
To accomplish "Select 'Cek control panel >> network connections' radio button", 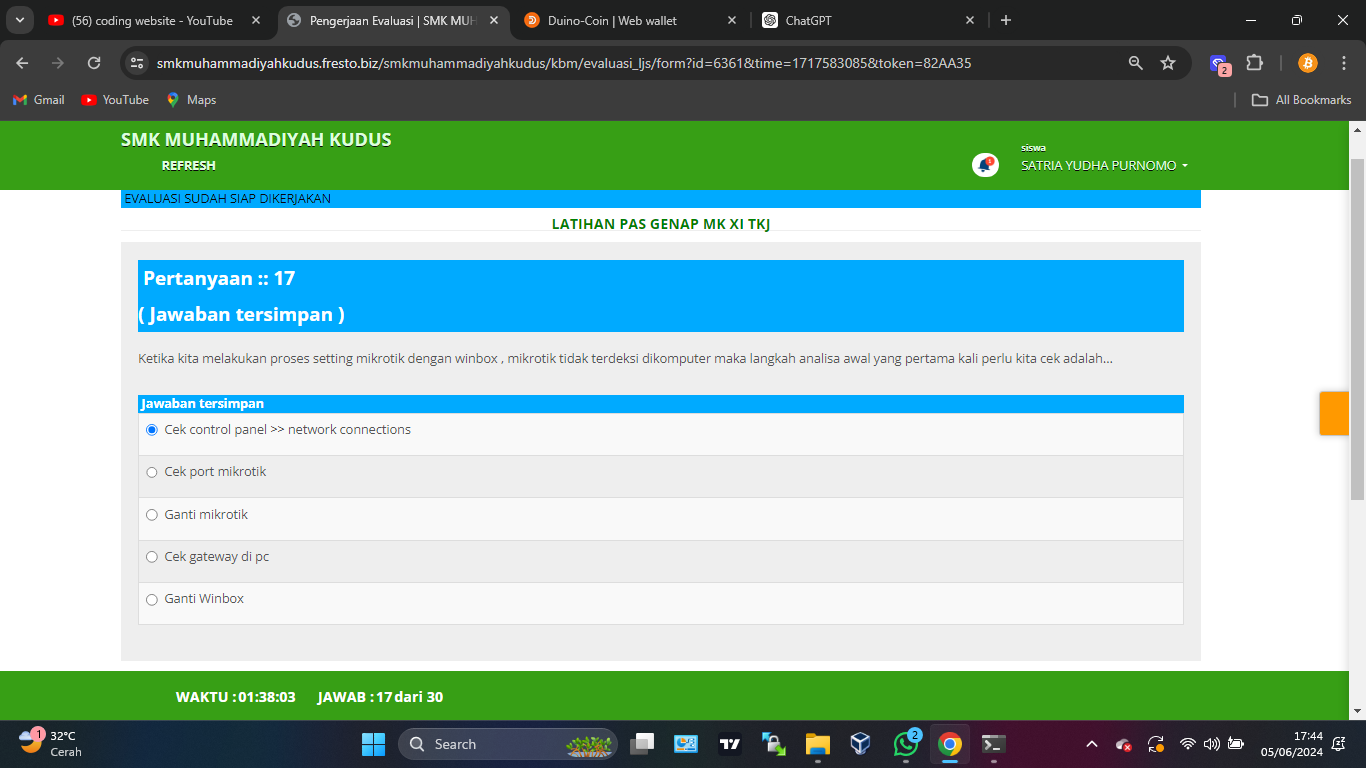I will pos(152,430).
